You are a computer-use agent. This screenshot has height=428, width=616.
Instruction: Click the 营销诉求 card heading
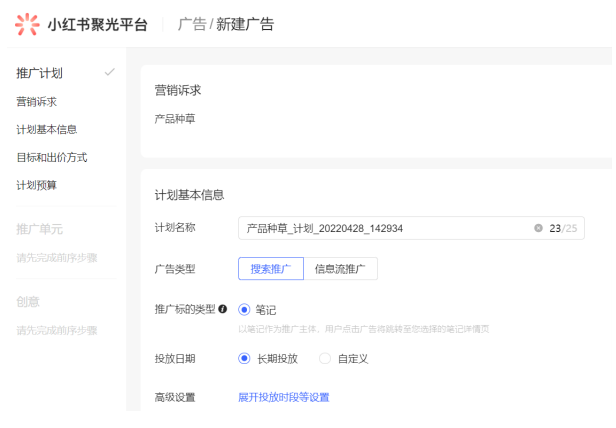coord(178,90)
